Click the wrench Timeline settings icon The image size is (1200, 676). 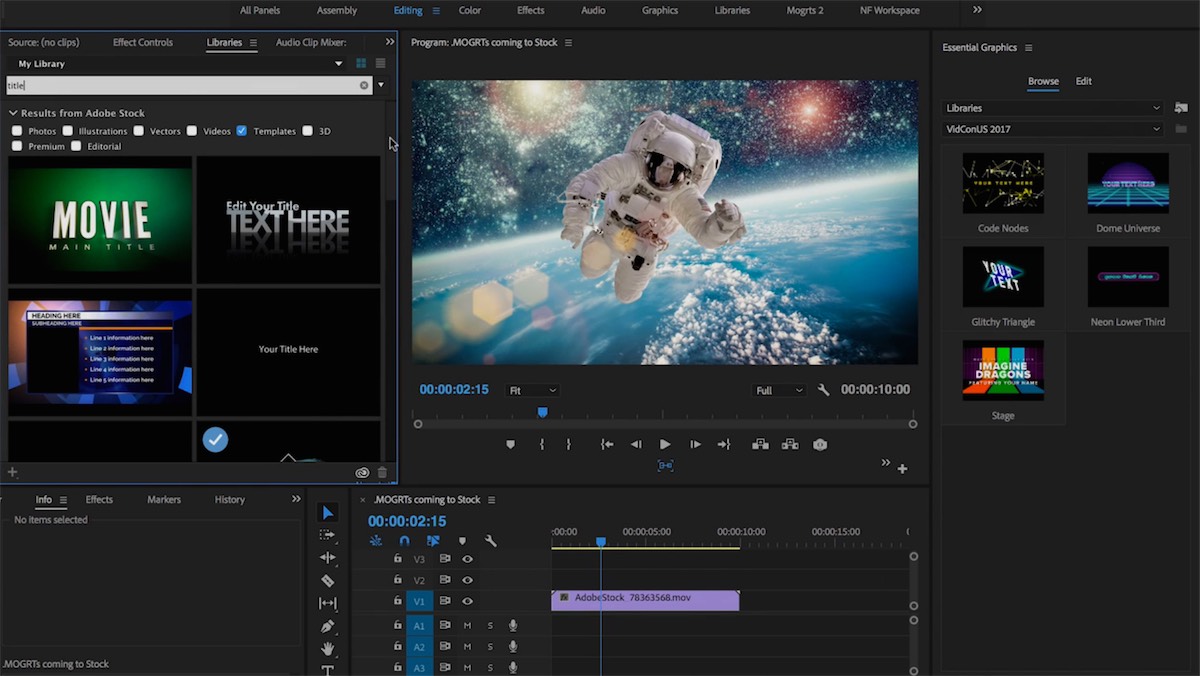pos(489,540)
